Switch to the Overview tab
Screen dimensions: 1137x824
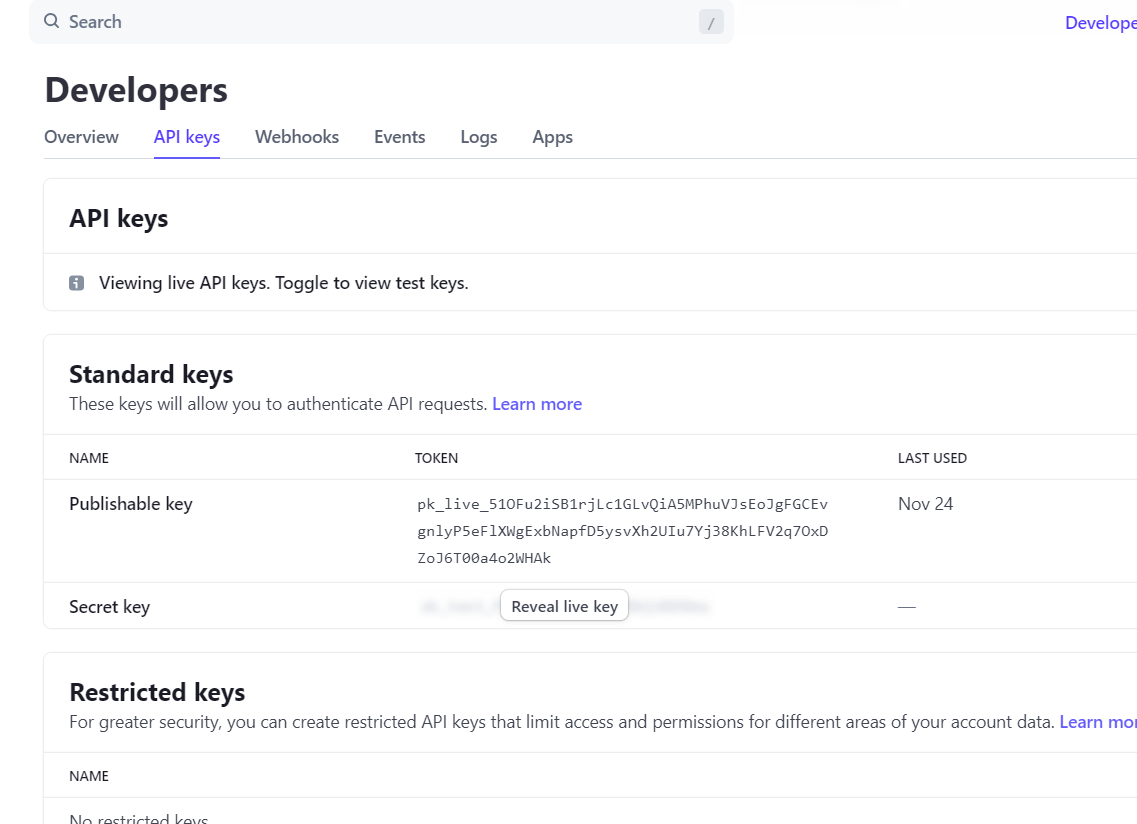point(81,137)
